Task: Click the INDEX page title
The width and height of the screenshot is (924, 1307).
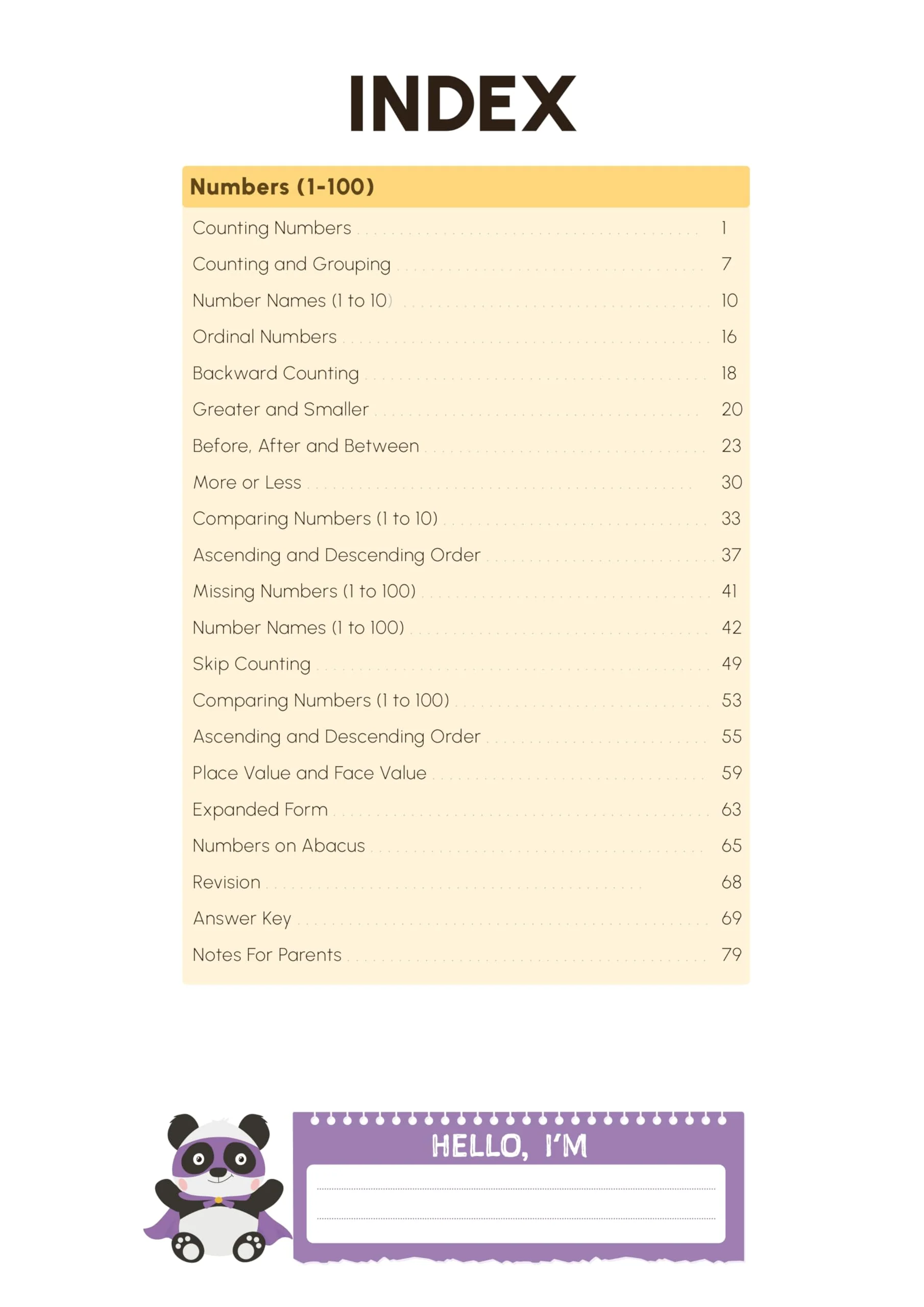Action: (463, 104)
